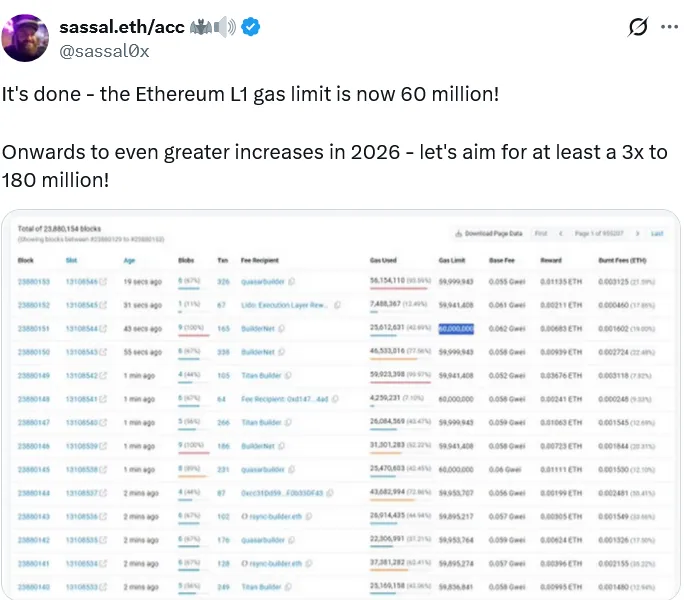Click the Age column header
The image size is (684, 600).
tap(129, 258)
